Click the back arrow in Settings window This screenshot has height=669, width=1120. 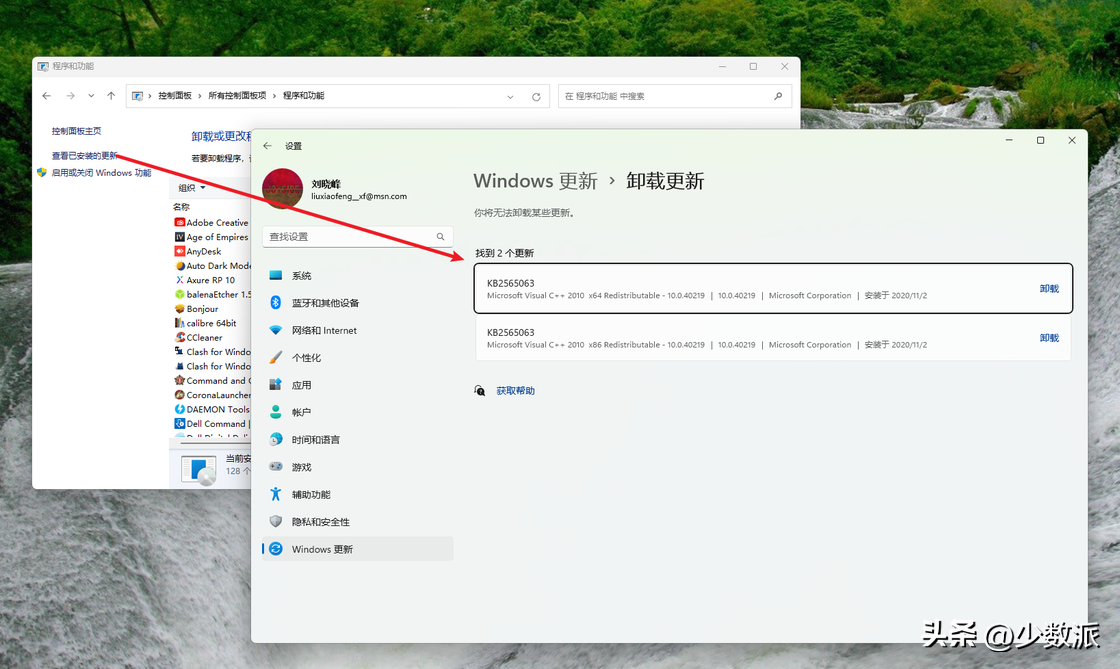(267, 146)
